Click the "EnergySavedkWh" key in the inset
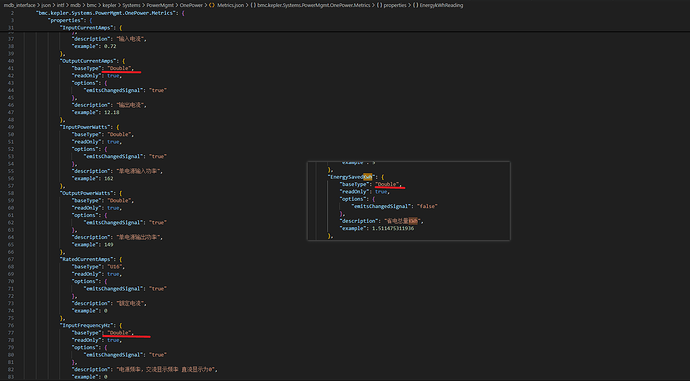This screenshot has width=690, height=381. tap(352, 177)
